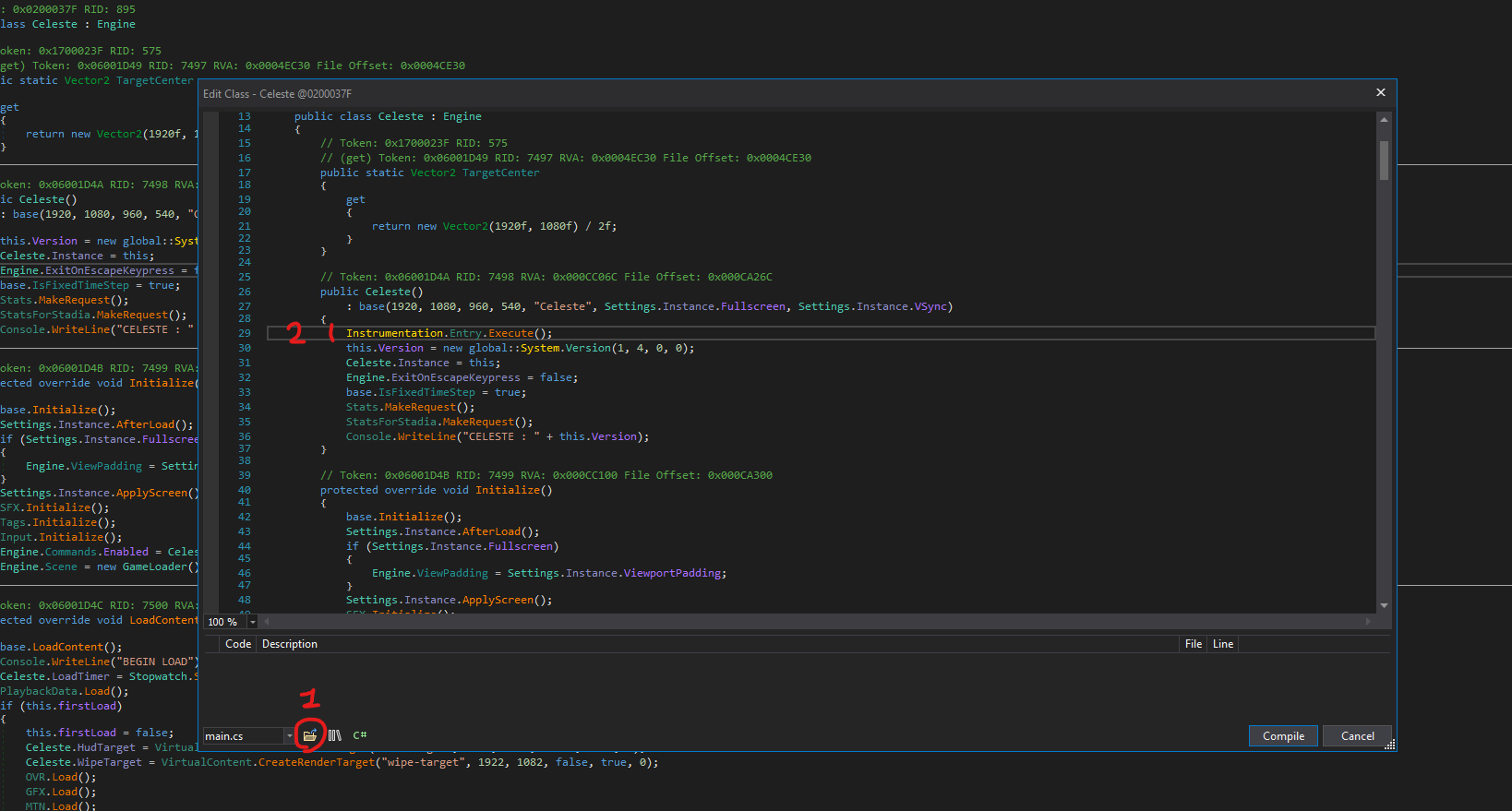The image size is (1512, 811).
Task: Click line number 29 in the gutter
Action: pyautogui.click(x=244, y=333)
